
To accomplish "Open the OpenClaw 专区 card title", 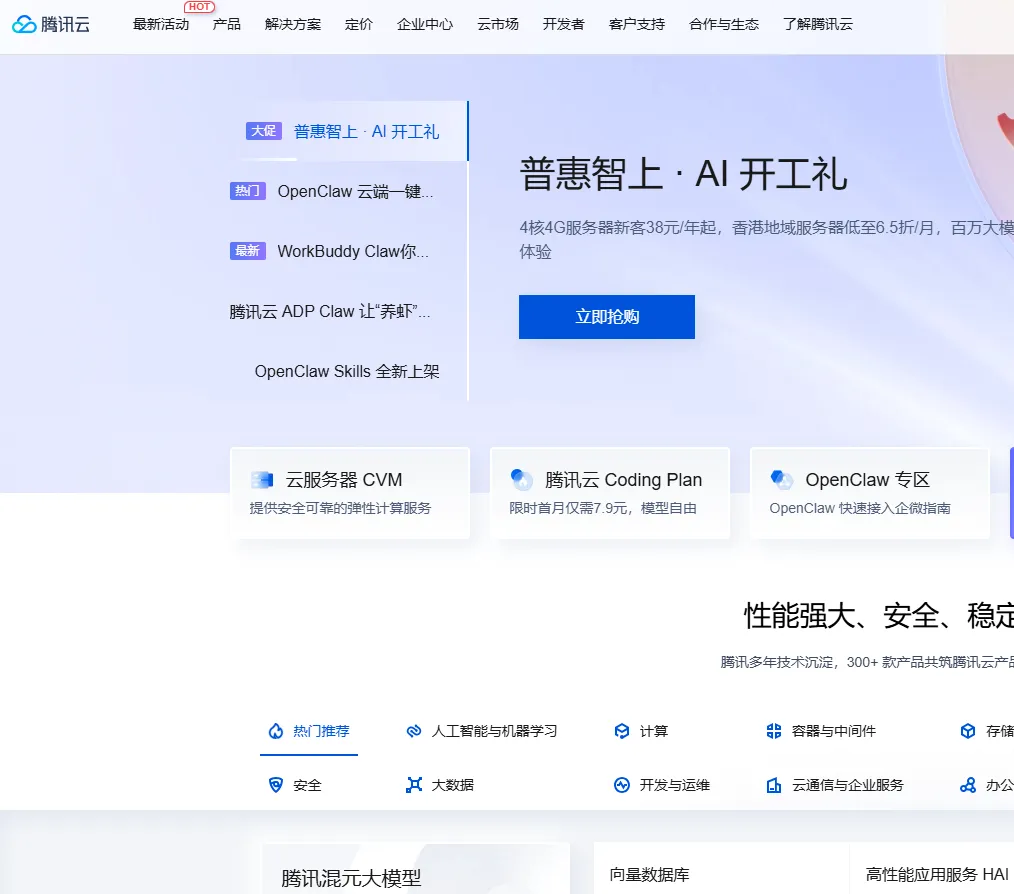I will coord(867,480).
